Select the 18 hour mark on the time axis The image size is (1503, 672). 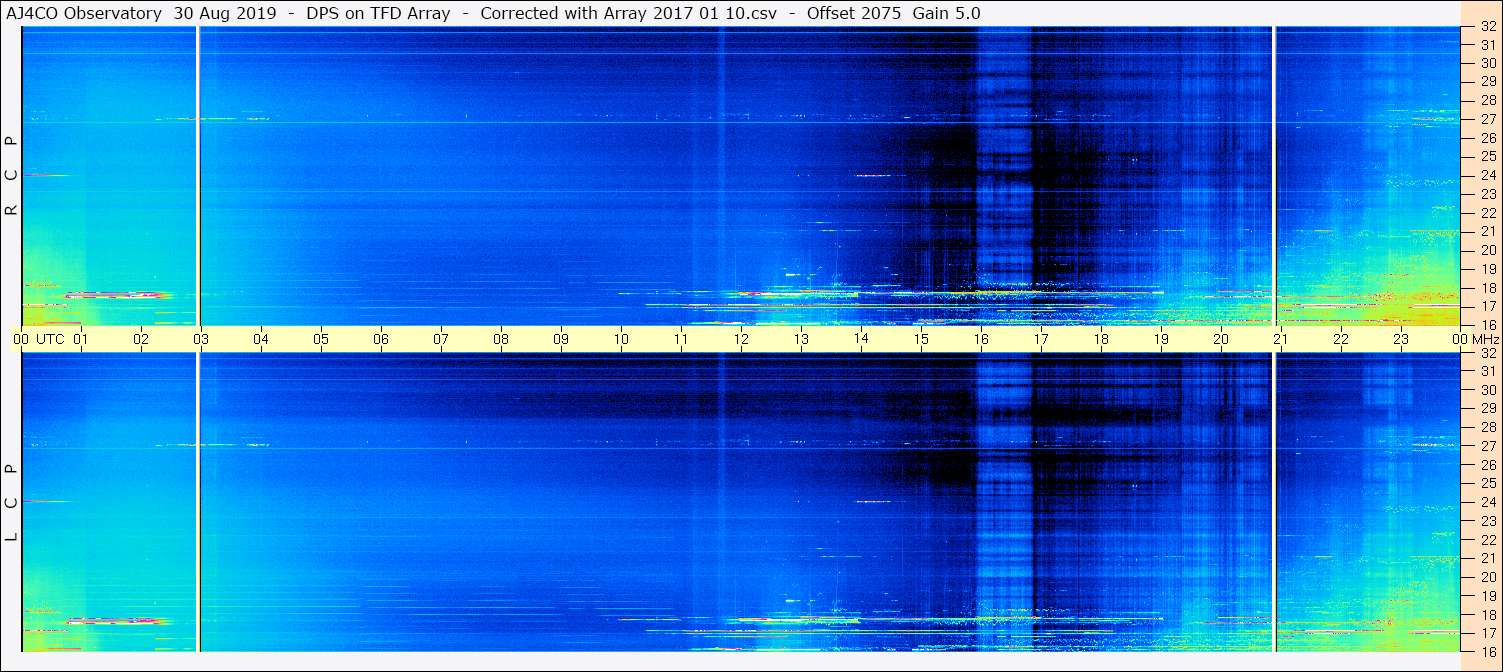pos(1101,339)
